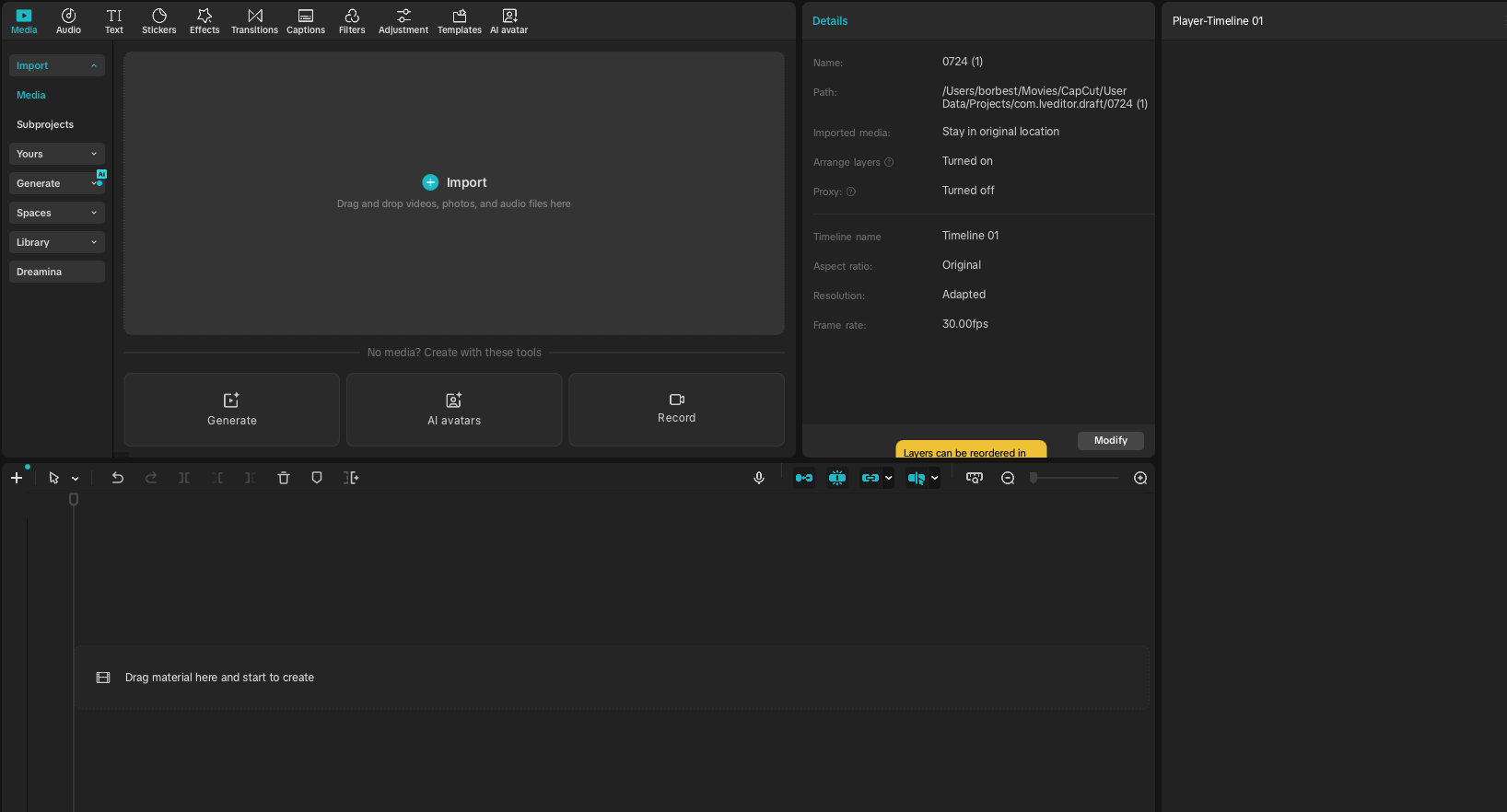
Task: Click the 'Drag material here' track area
Action: [613, 678]
